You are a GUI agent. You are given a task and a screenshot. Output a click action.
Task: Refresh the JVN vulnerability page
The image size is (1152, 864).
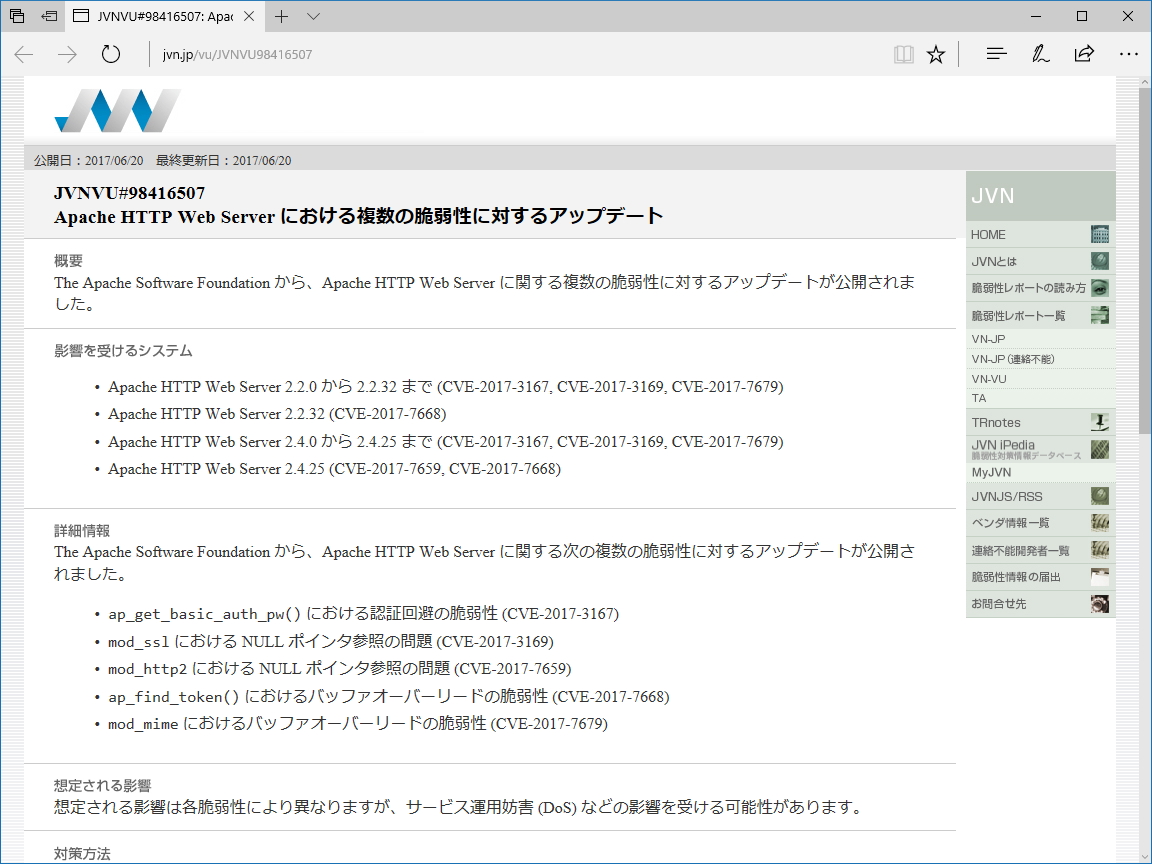pos(110,54)
